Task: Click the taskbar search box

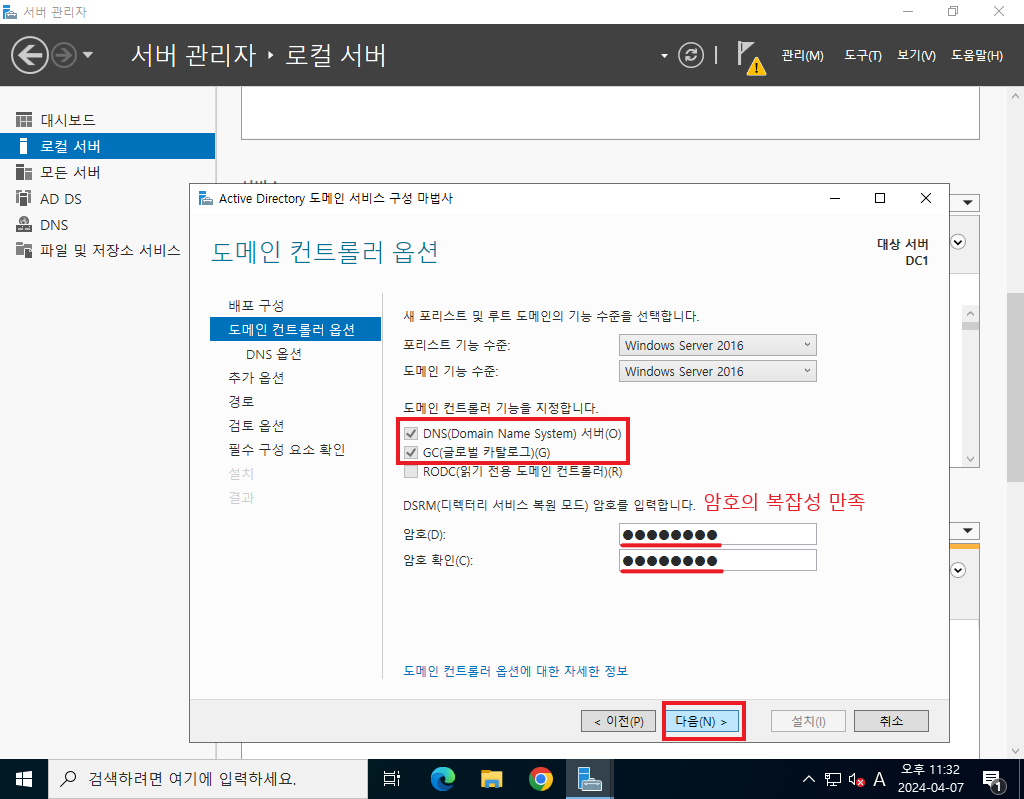Action: 208,779
